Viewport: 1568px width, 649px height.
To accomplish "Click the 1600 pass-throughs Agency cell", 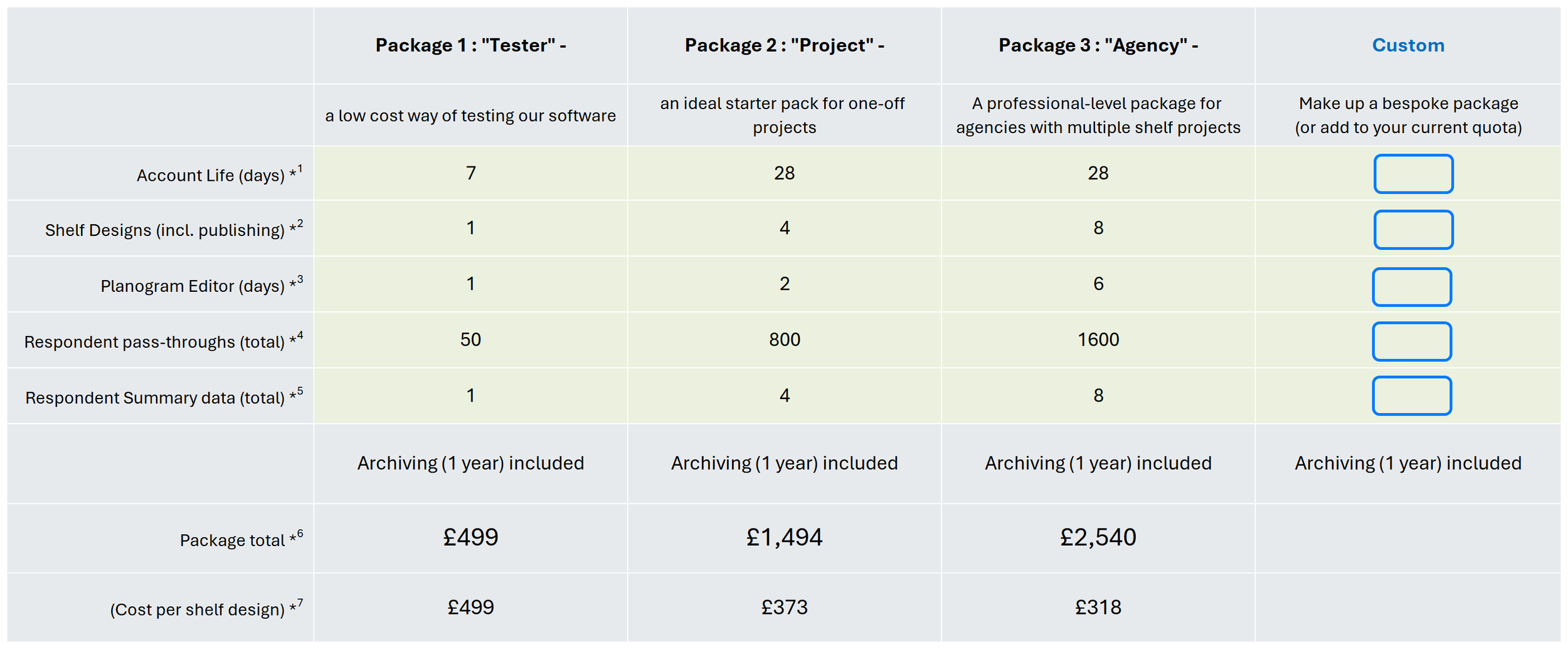I will [x=1098, y=340].
